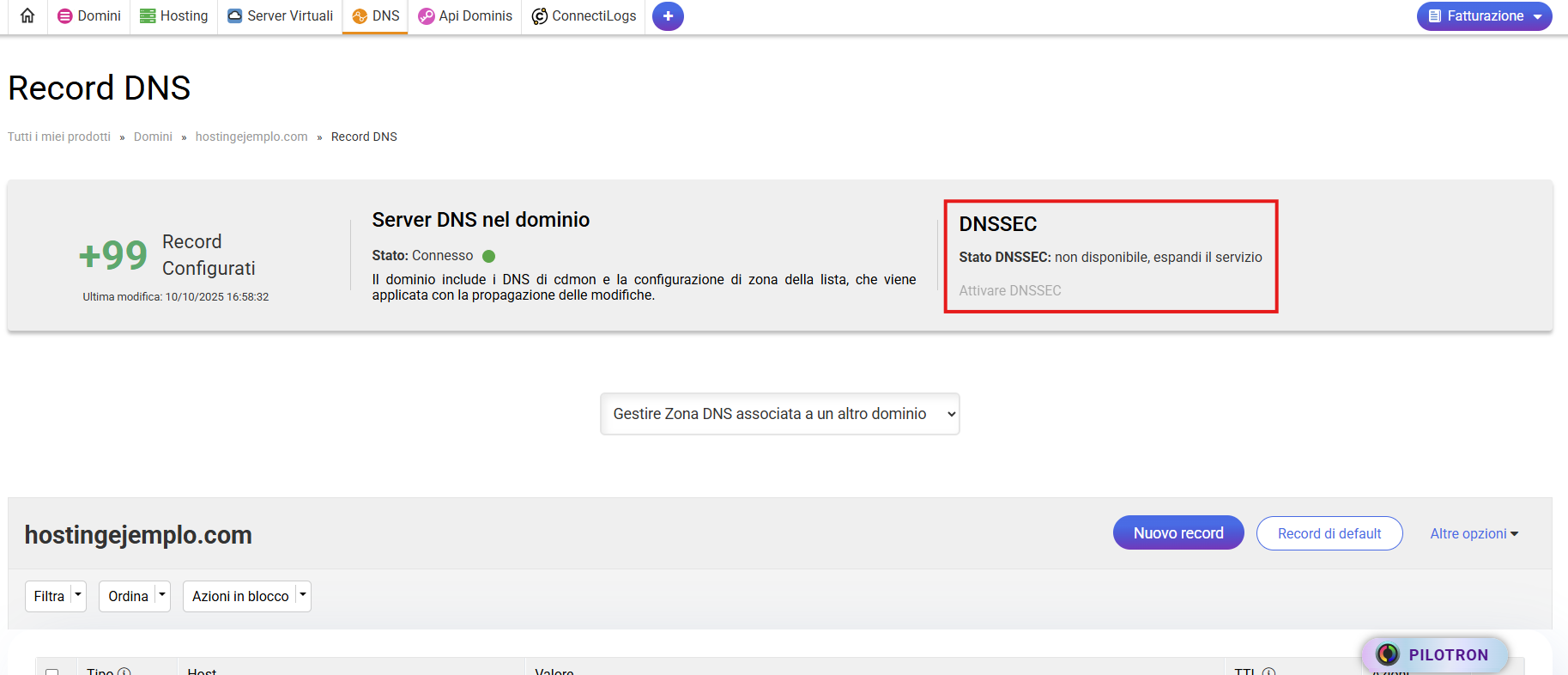Open hostingejemplo.com breadcrumb link
The width and height of the screenshot is (1568, 675).
coord(251,137)
